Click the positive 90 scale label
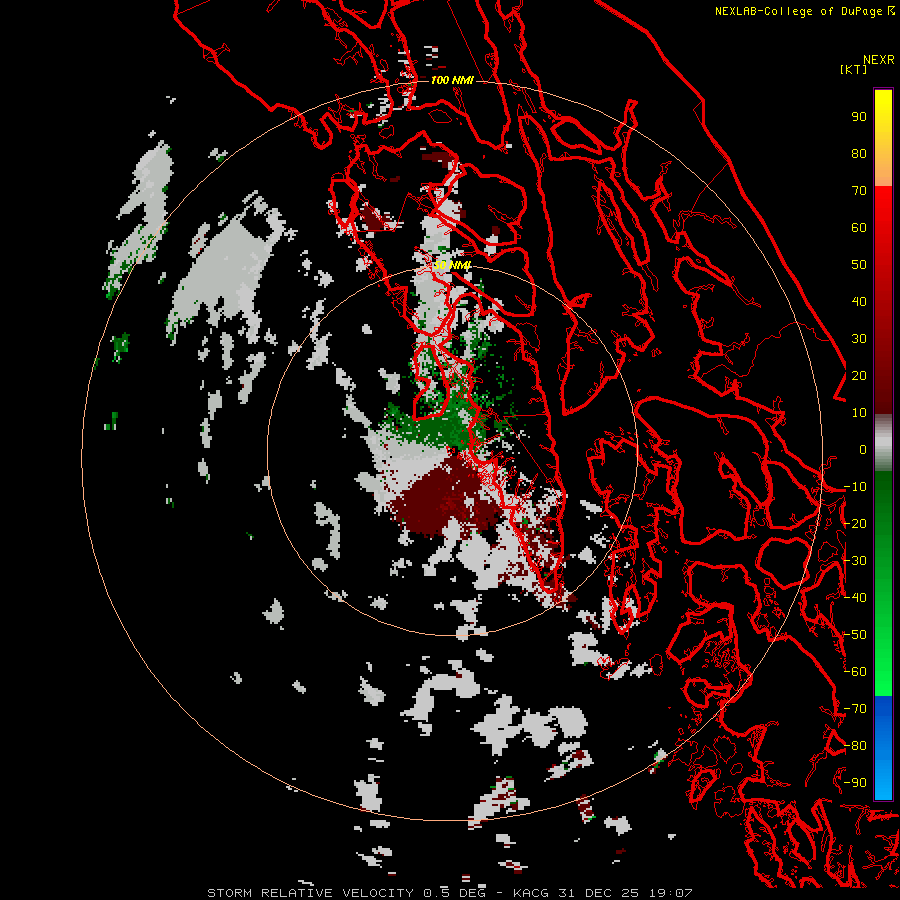Image resolution: width=900 pixels, height=900 pixels. click(x=859, y=117)
